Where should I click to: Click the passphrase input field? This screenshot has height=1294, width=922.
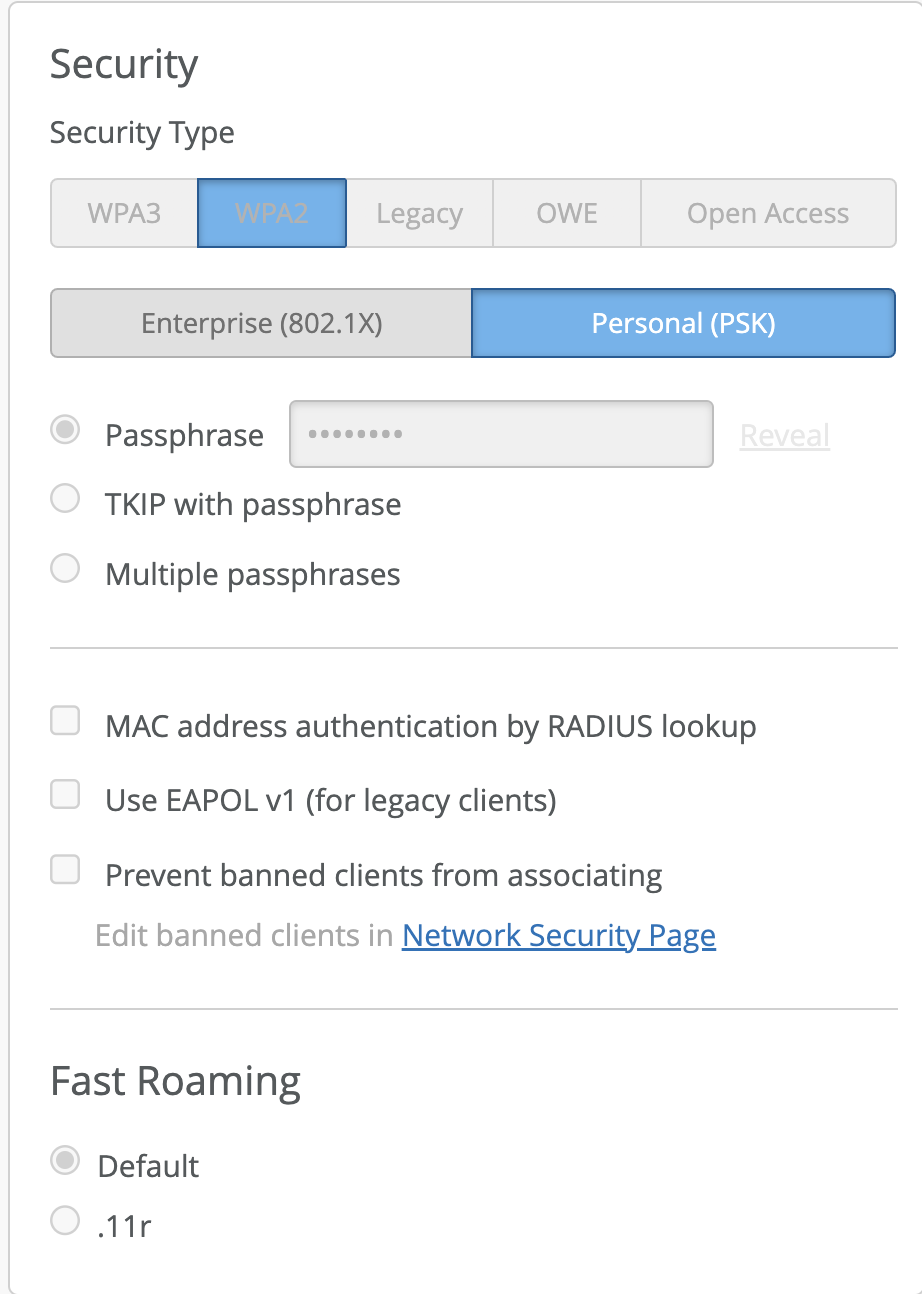point(500,433)
